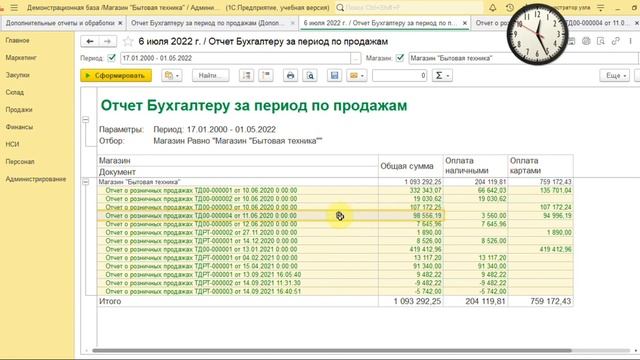Open document ТД00-000005 от 12.06.2020
The width and height of the screenshot is (640, 360).
tap(201, 224)
